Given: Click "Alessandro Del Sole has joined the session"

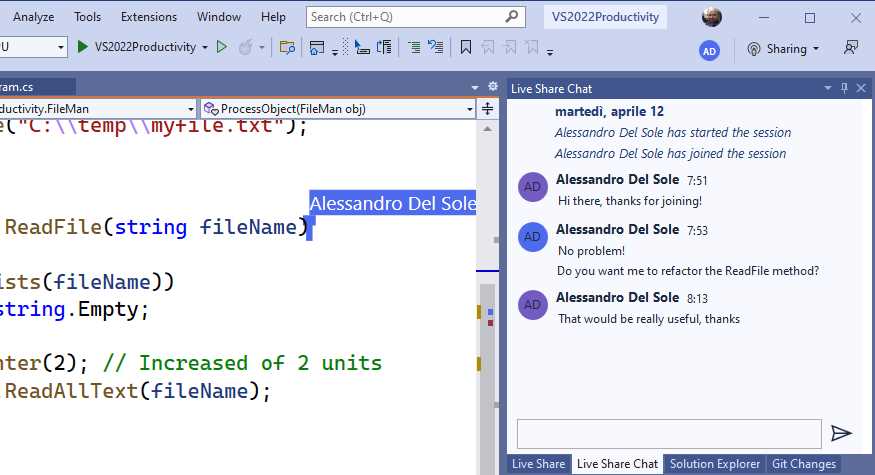Looking at the screenshot, I should pyautogui.click(x=670, y=153).
